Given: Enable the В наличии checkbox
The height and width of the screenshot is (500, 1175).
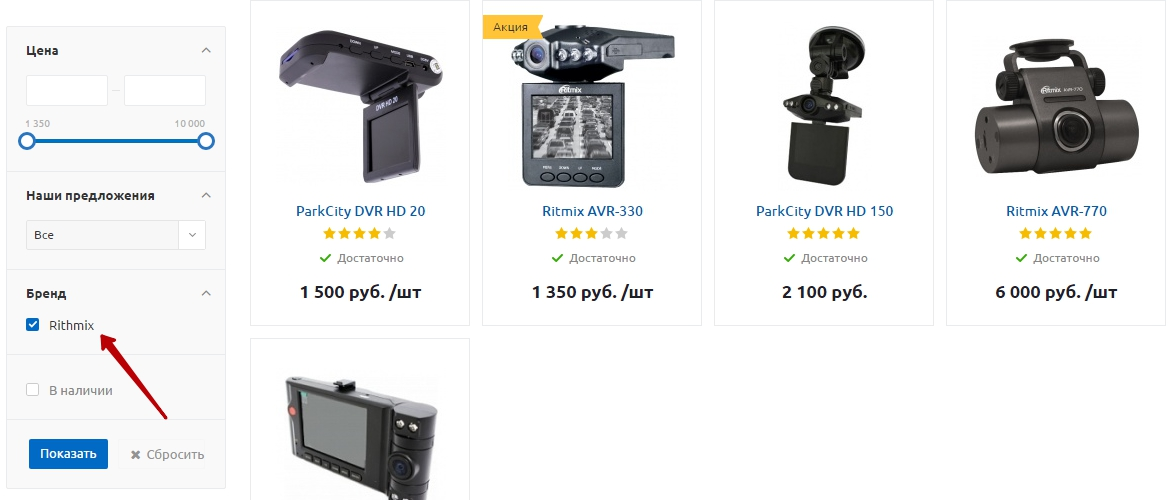Looking at the screenshot, I should click(x=32, y=390).
